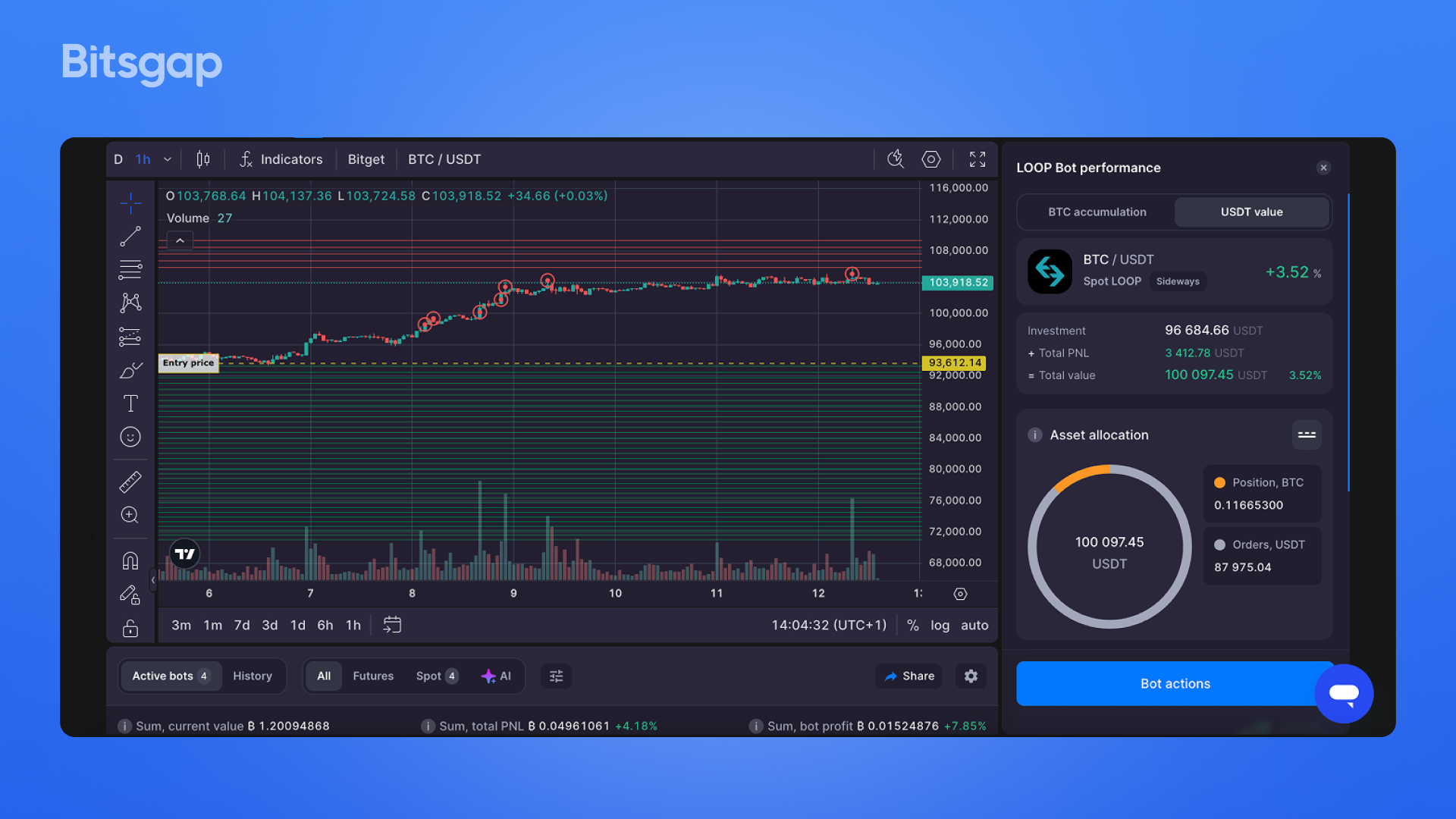Set chart range to 1d
1456x819 pixels.
pos(298,625)
